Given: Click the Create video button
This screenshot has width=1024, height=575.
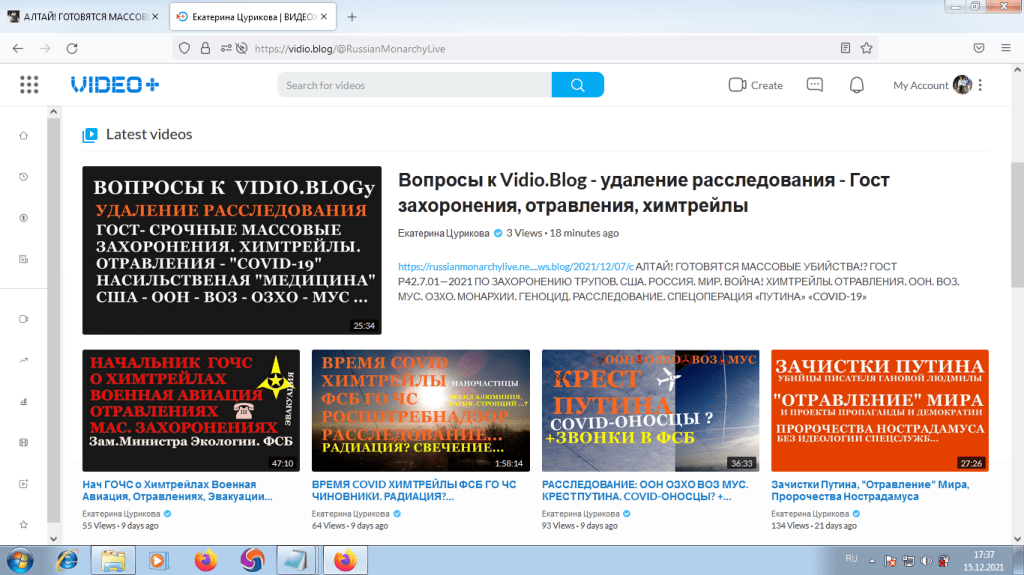Looking at the screenshot, I should click(755, 85).
